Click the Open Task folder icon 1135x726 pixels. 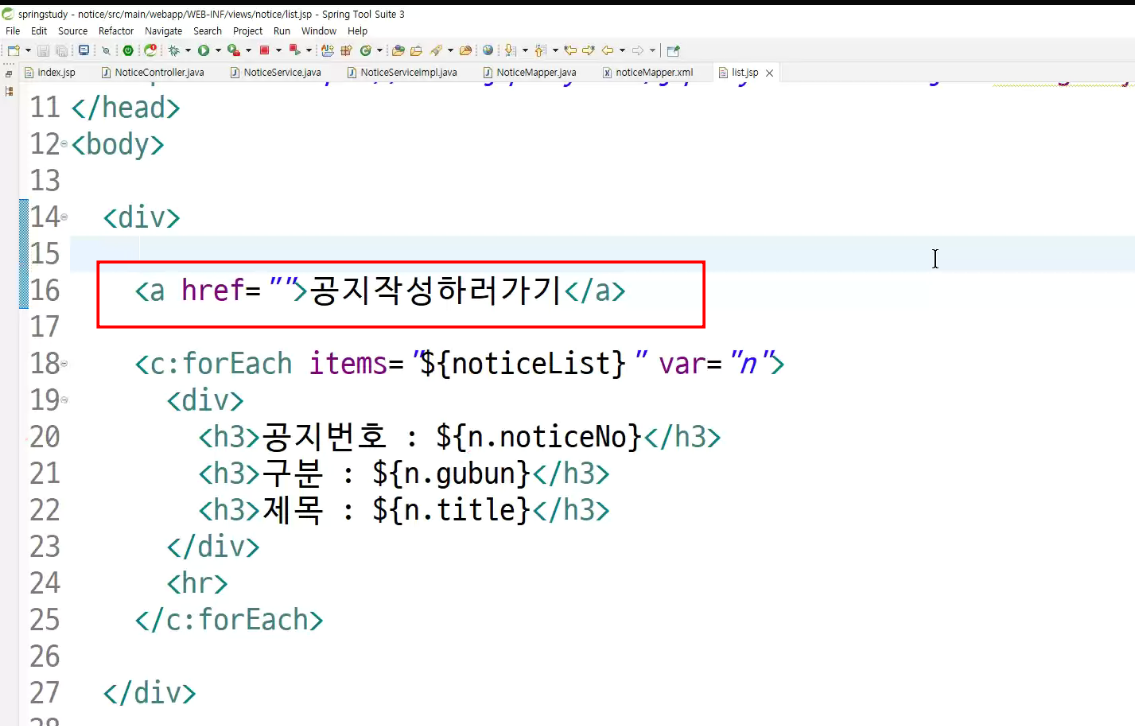(397, 51)
